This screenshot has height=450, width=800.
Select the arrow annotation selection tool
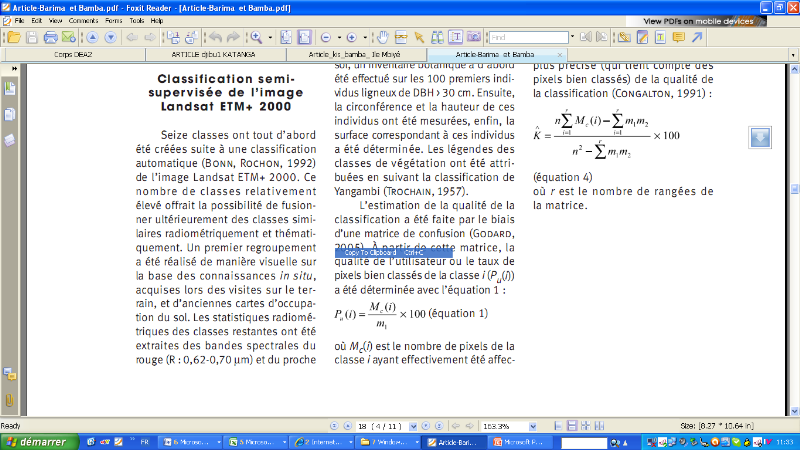419,37
